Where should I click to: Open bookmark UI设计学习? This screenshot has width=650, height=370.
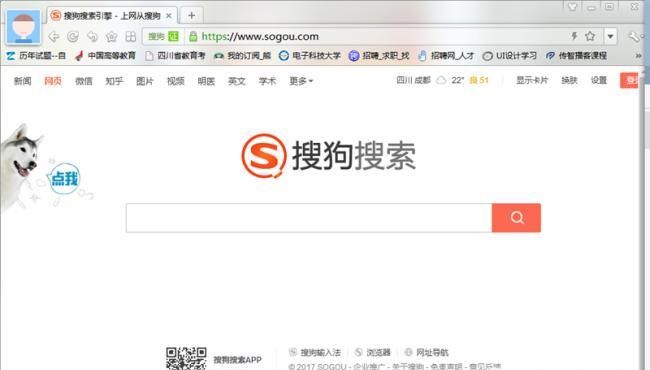pos(509,56)
